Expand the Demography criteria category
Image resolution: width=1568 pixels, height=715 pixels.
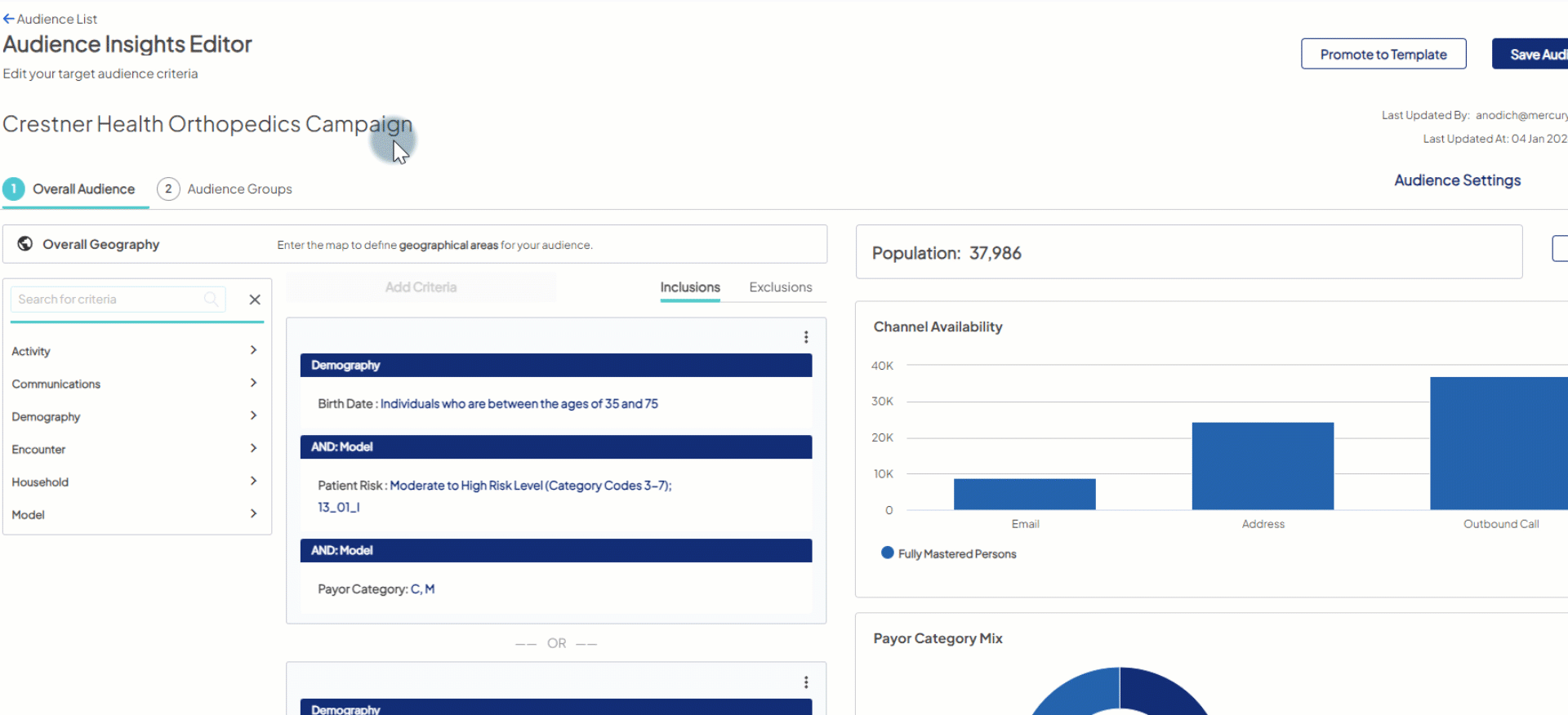point(135,416)
